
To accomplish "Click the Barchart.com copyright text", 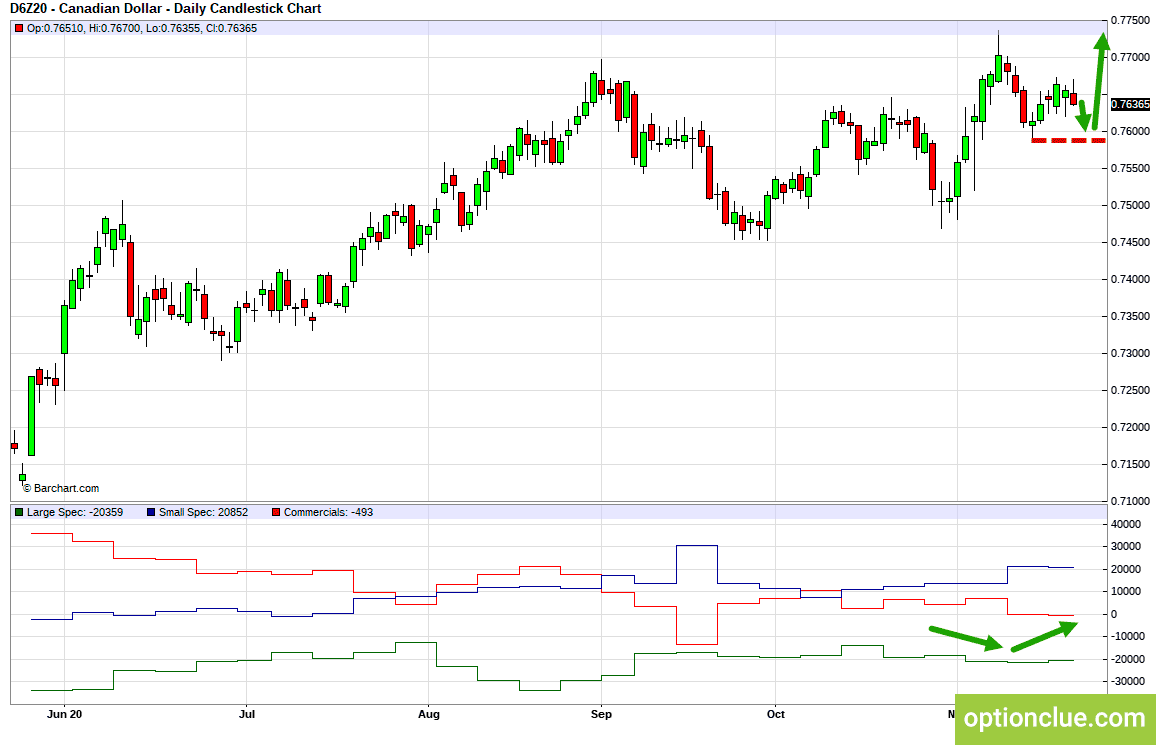I will [61, 488].
